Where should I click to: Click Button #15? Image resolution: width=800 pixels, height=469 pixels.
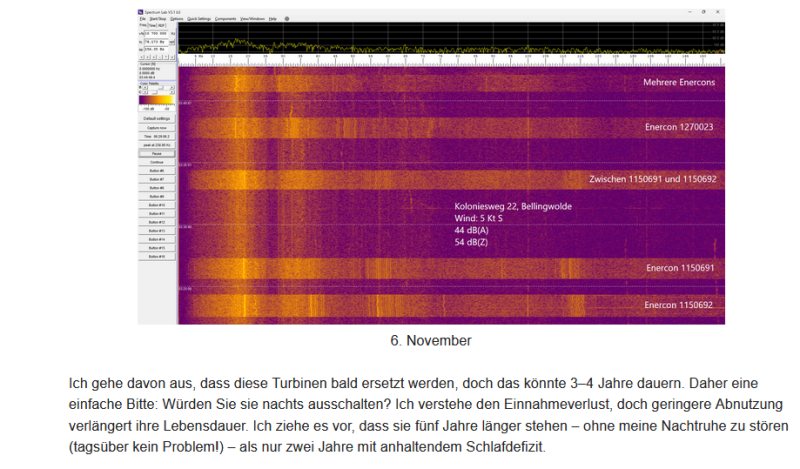157,248
